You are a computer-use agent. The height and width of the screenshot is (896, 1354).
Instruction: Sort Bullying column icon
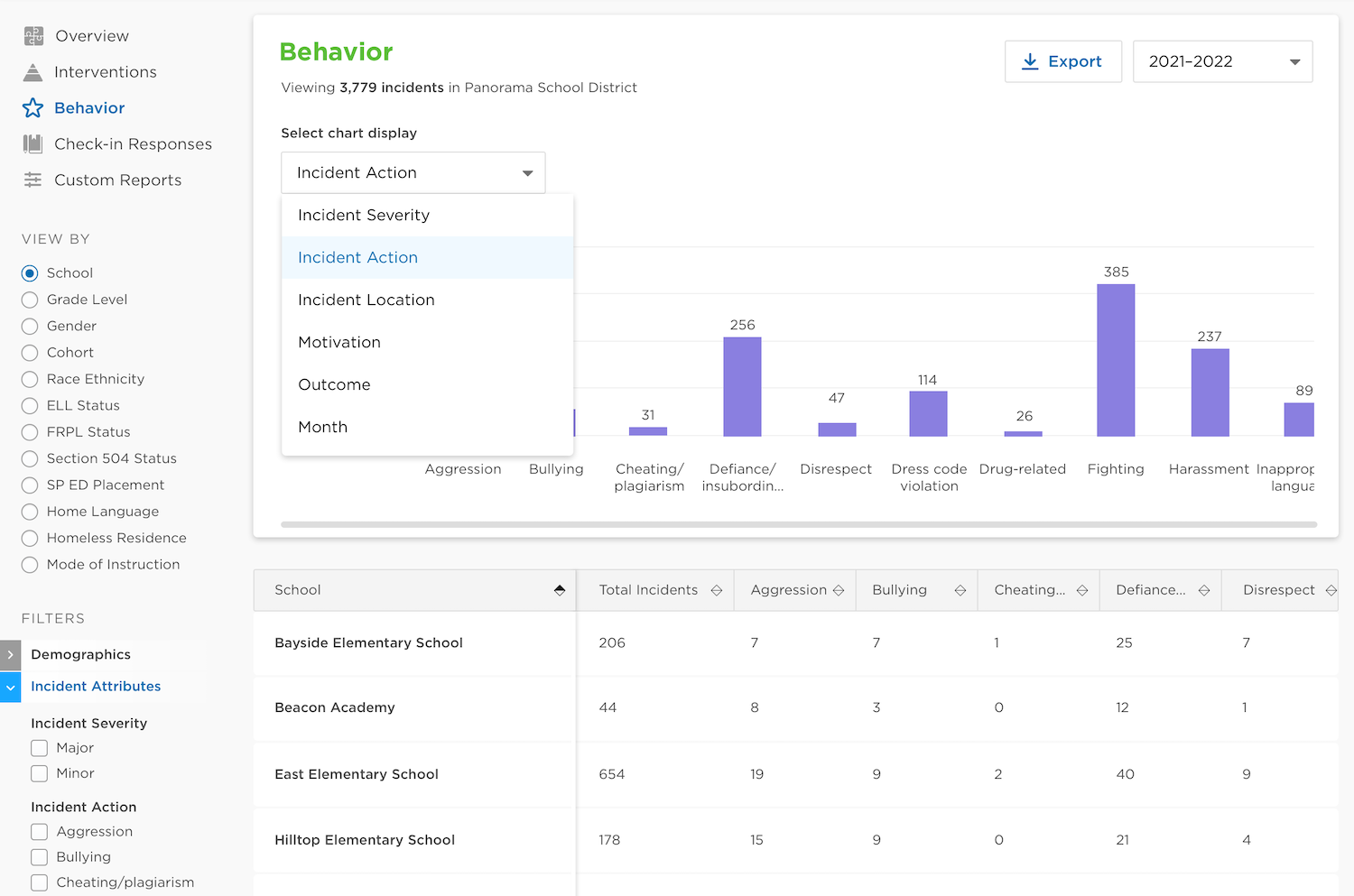tap(960, 590)
